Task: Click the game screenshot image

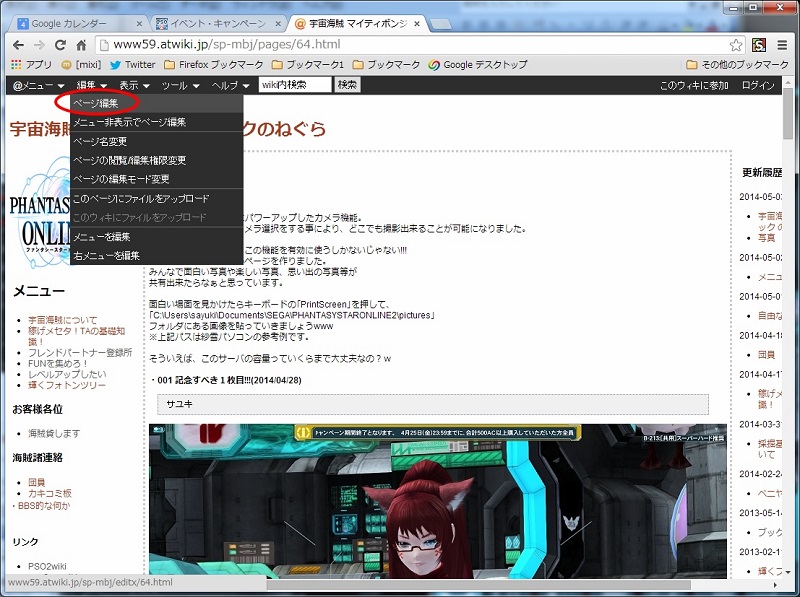Action: 438,501
